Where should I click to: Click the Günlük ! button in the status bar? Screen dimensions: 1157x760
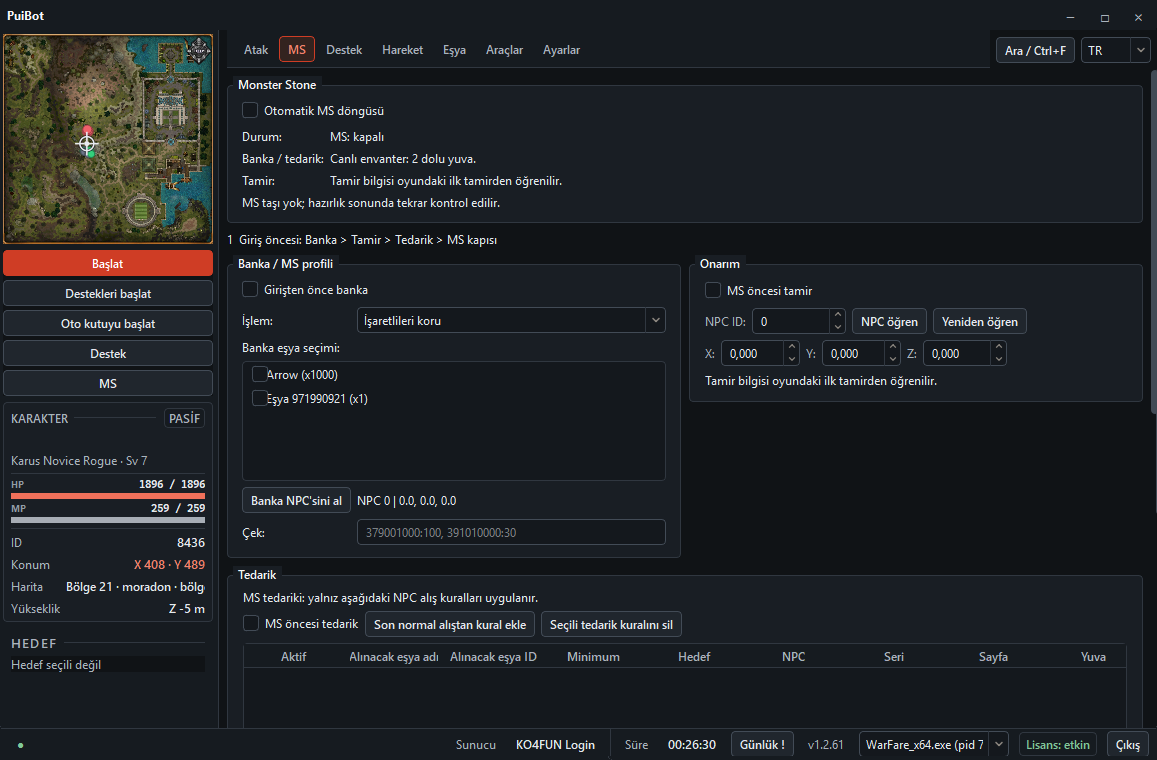762,745
